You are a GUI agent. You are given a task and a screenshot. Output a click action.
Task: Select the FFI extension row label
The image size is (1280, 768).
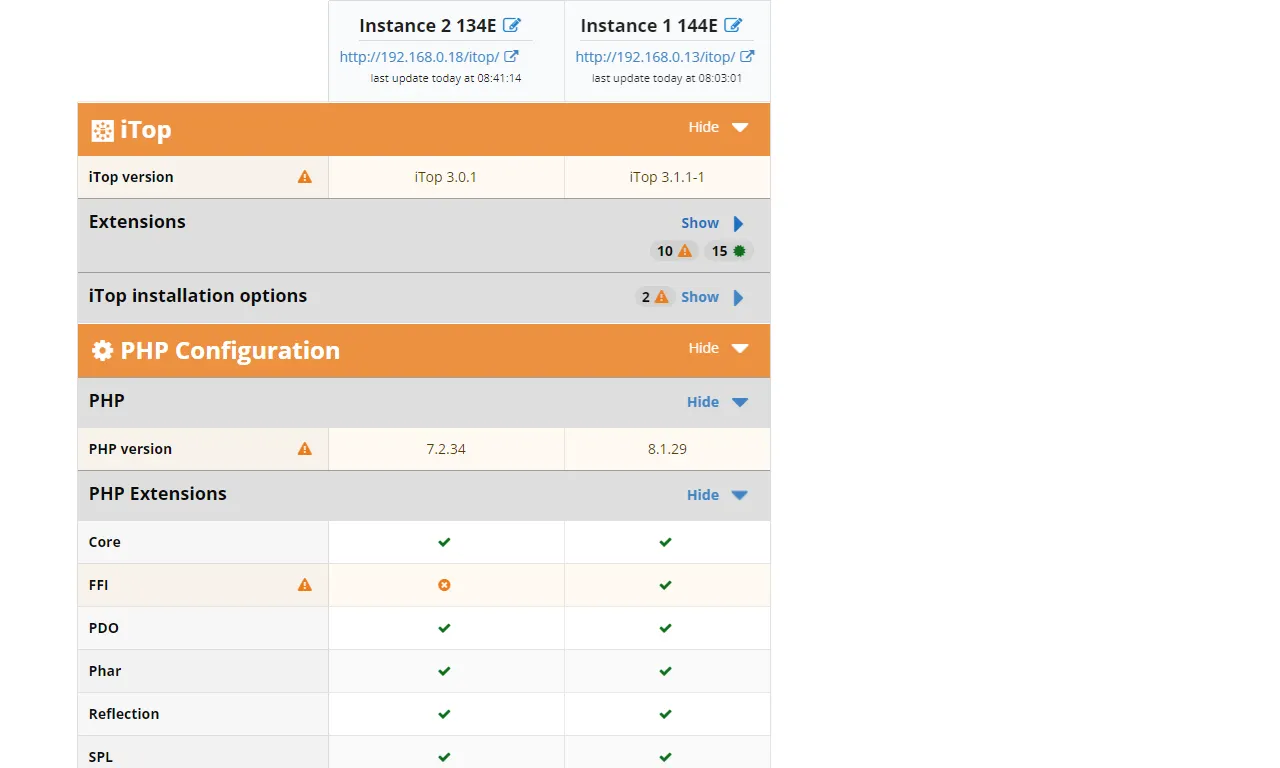coord(98,585)
